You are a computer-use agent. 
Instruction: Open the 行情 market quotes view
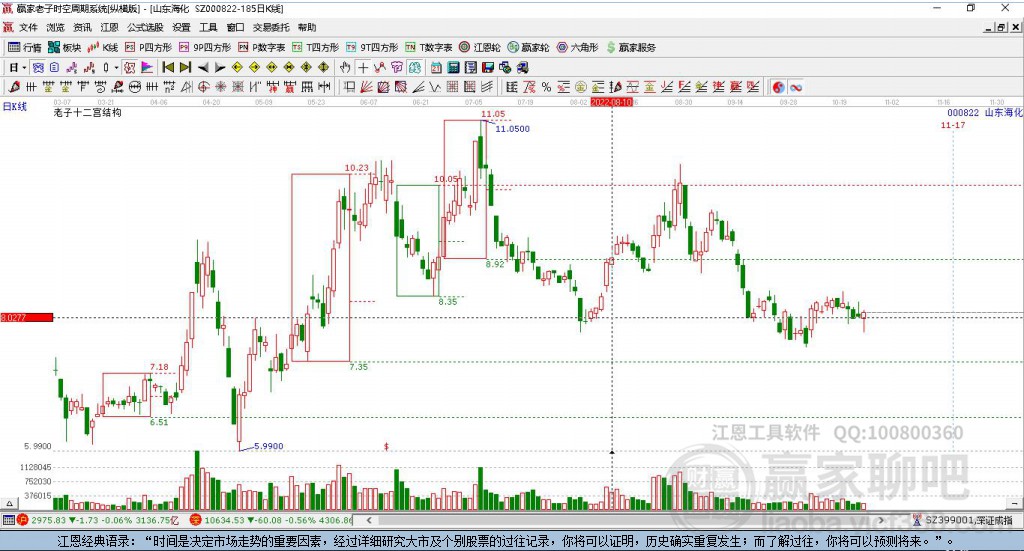tap(25, 48)
